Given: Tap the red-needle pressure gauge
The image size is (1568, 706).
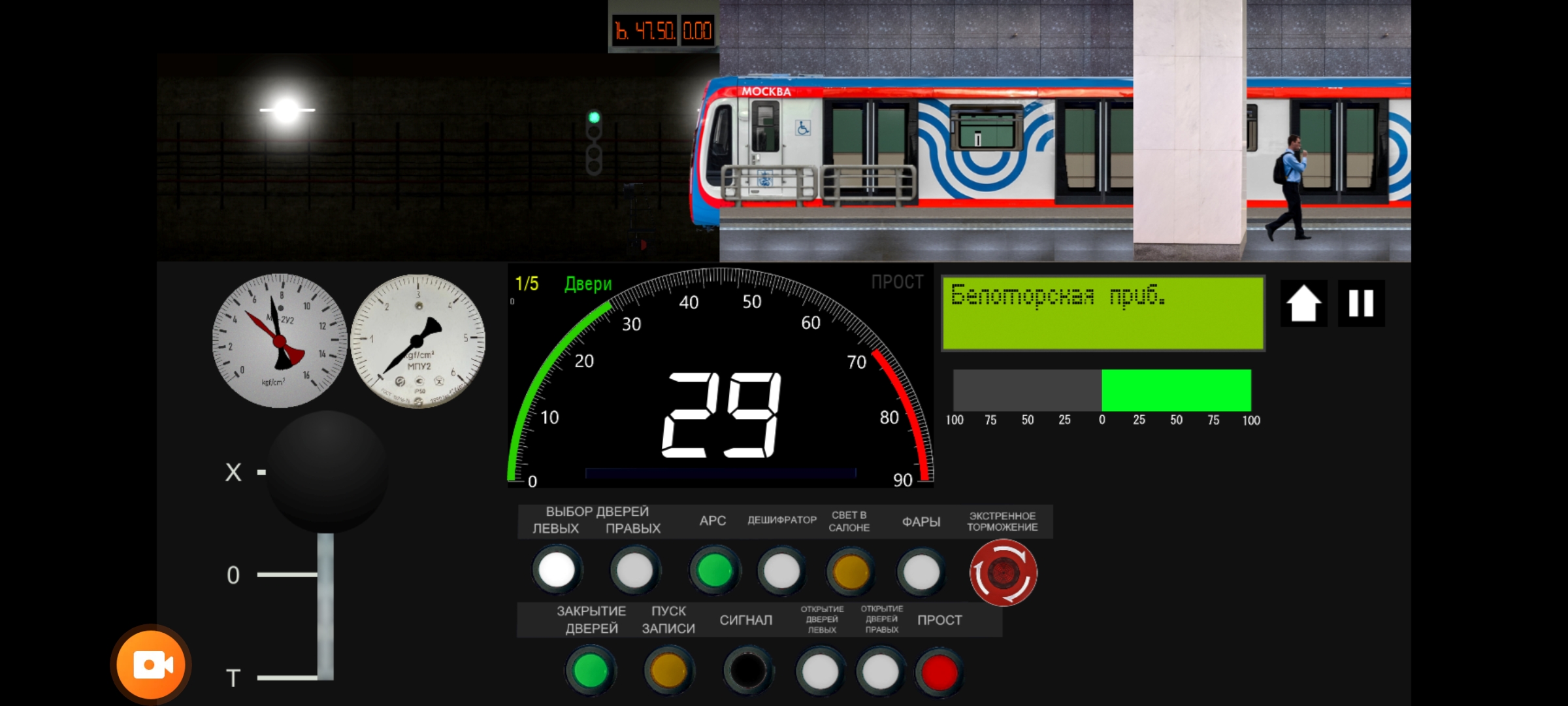Looking at the screenshot, I should pos(280,341).
